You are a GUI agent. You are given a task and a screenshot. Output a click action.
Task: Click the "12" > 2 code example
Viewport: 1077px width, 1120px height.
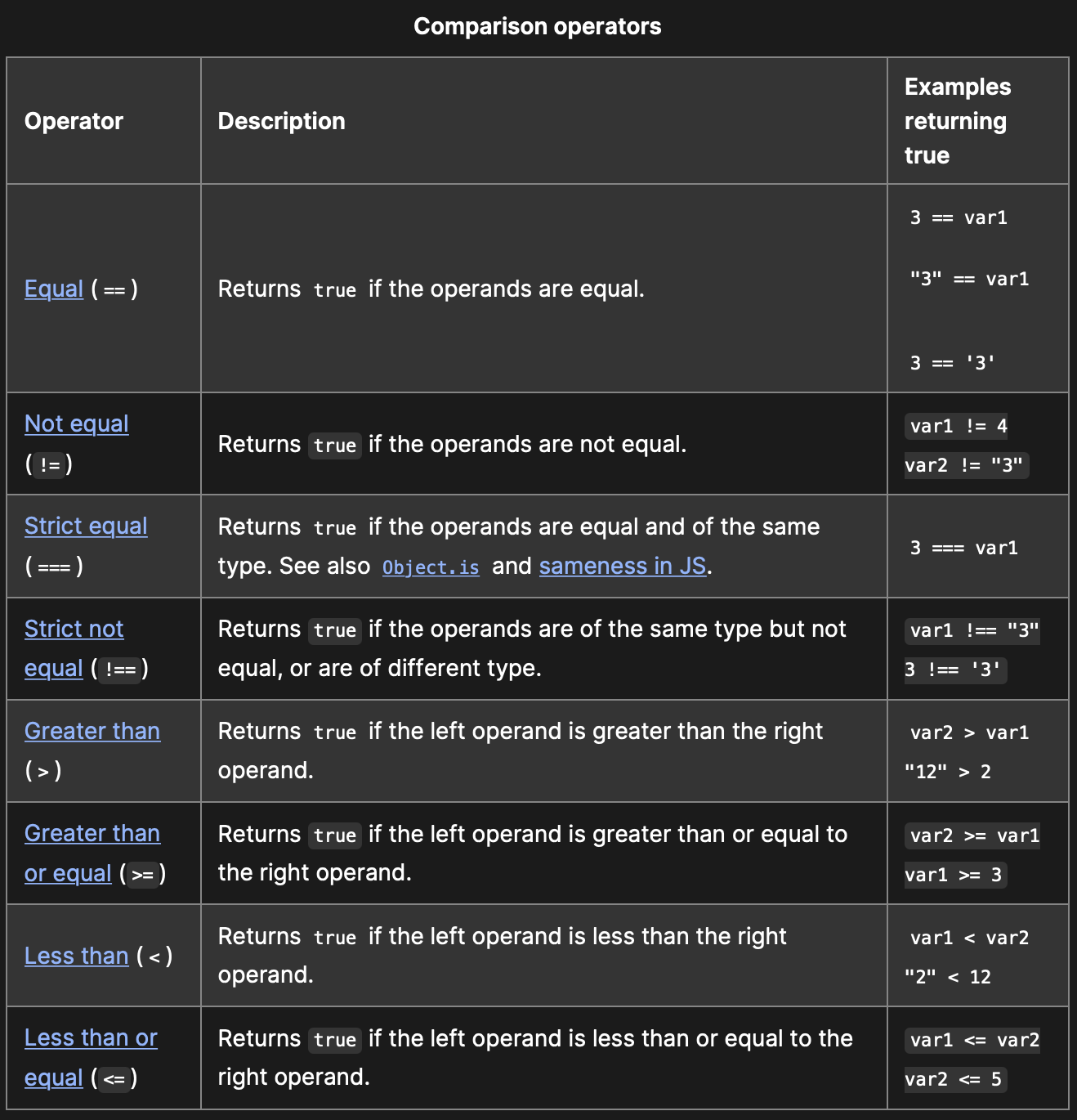pos(948,772)
